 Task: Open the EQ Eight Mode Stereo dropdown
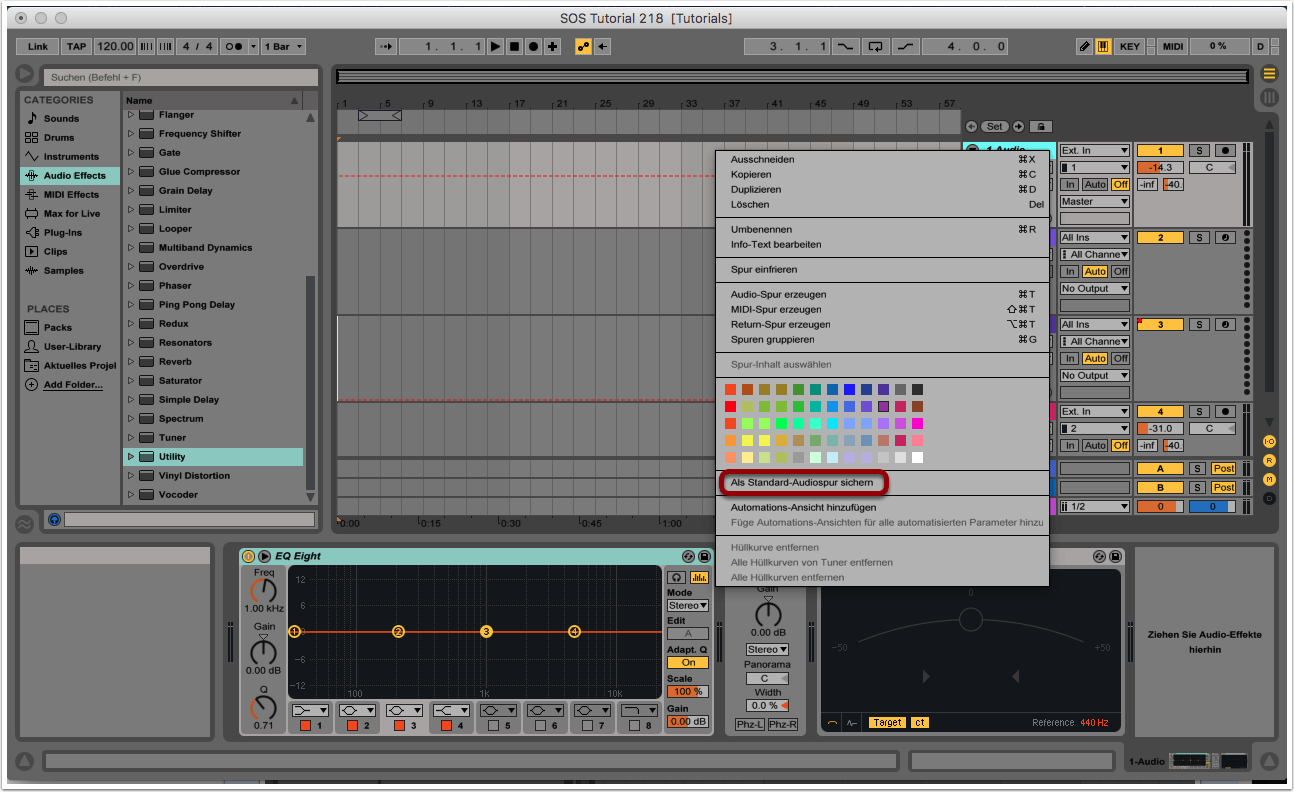tap(688, 606)
